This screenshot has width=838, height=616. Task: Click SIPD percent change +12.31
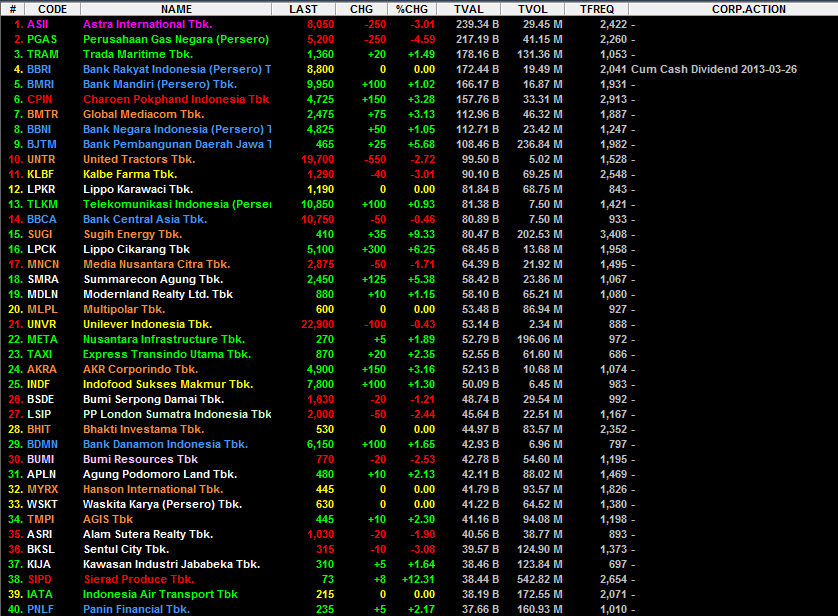click(418, 579)
